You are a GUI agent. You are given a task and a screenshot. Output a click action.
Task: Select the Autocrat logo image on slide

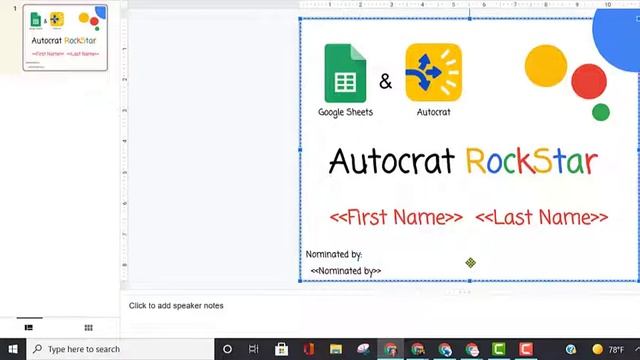[x=433, y=72]
